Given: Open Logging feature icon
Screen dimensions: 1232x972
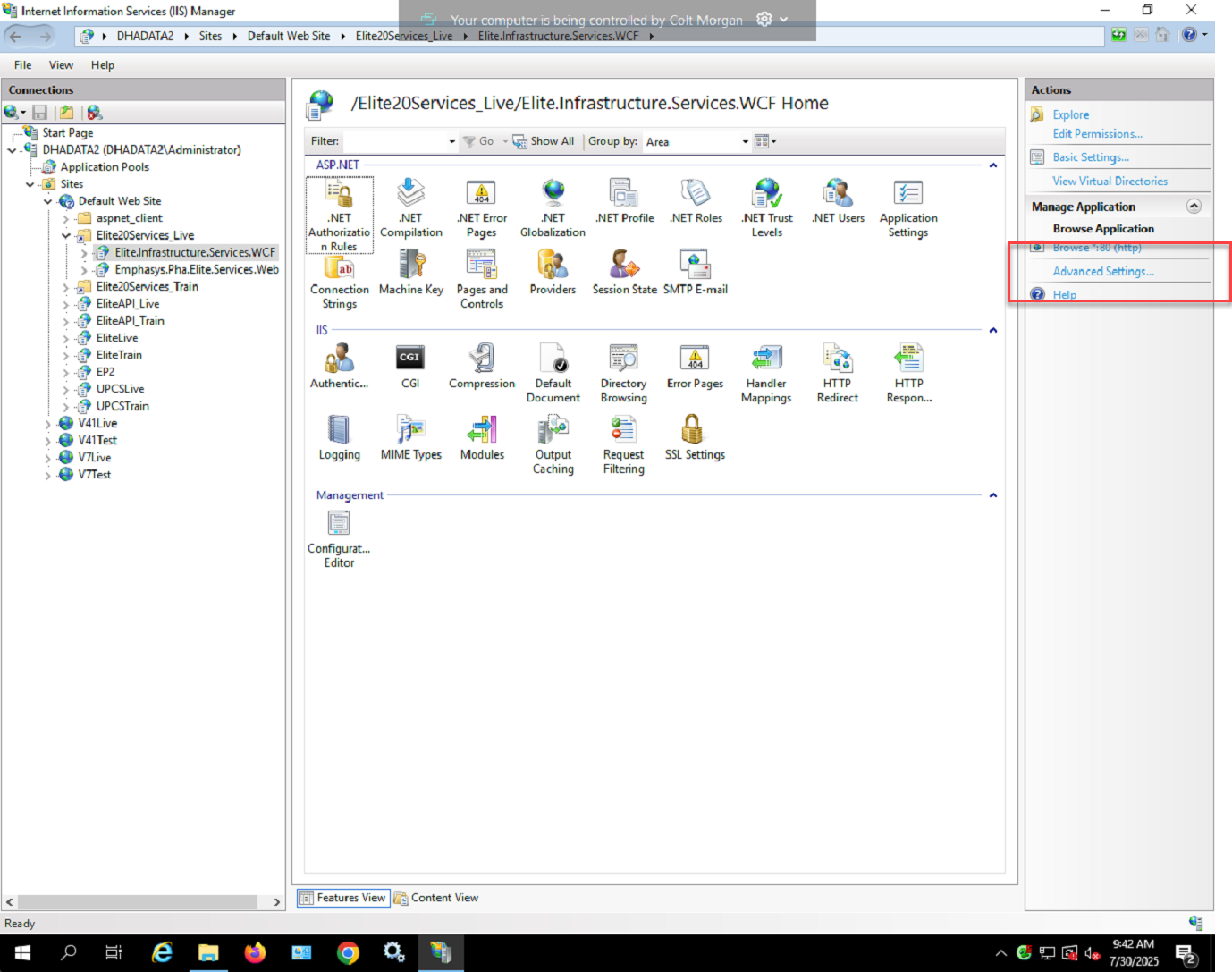Looking at the screenshot, I should 339,438.
